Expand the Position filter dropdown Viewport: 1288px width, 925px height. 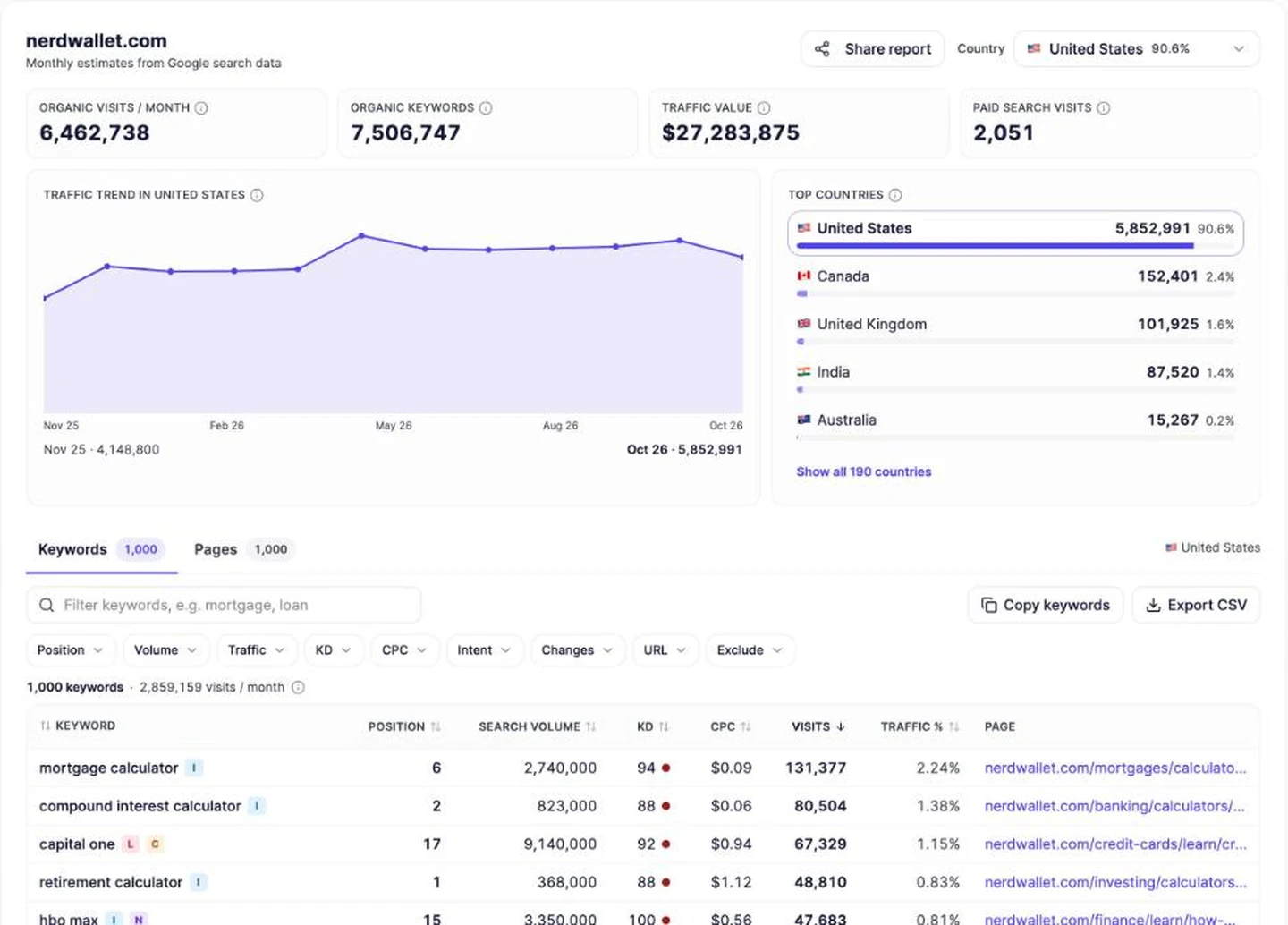[70, 650]
